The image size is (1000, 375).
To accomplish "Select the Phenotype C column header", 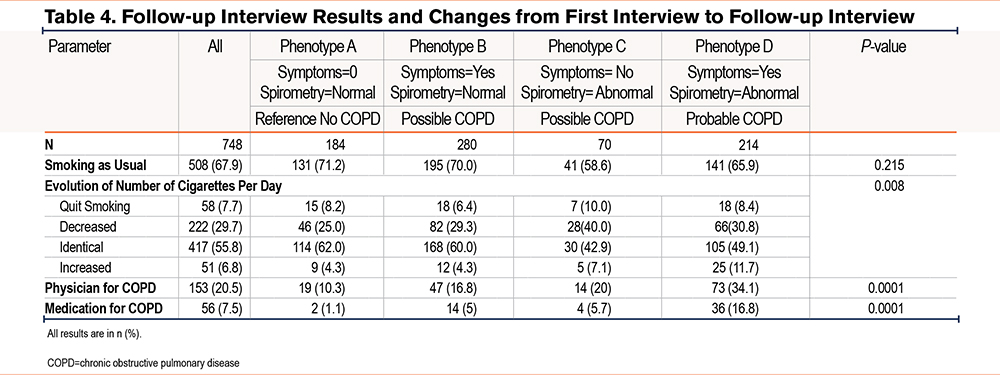I will [x=587, y=47].
